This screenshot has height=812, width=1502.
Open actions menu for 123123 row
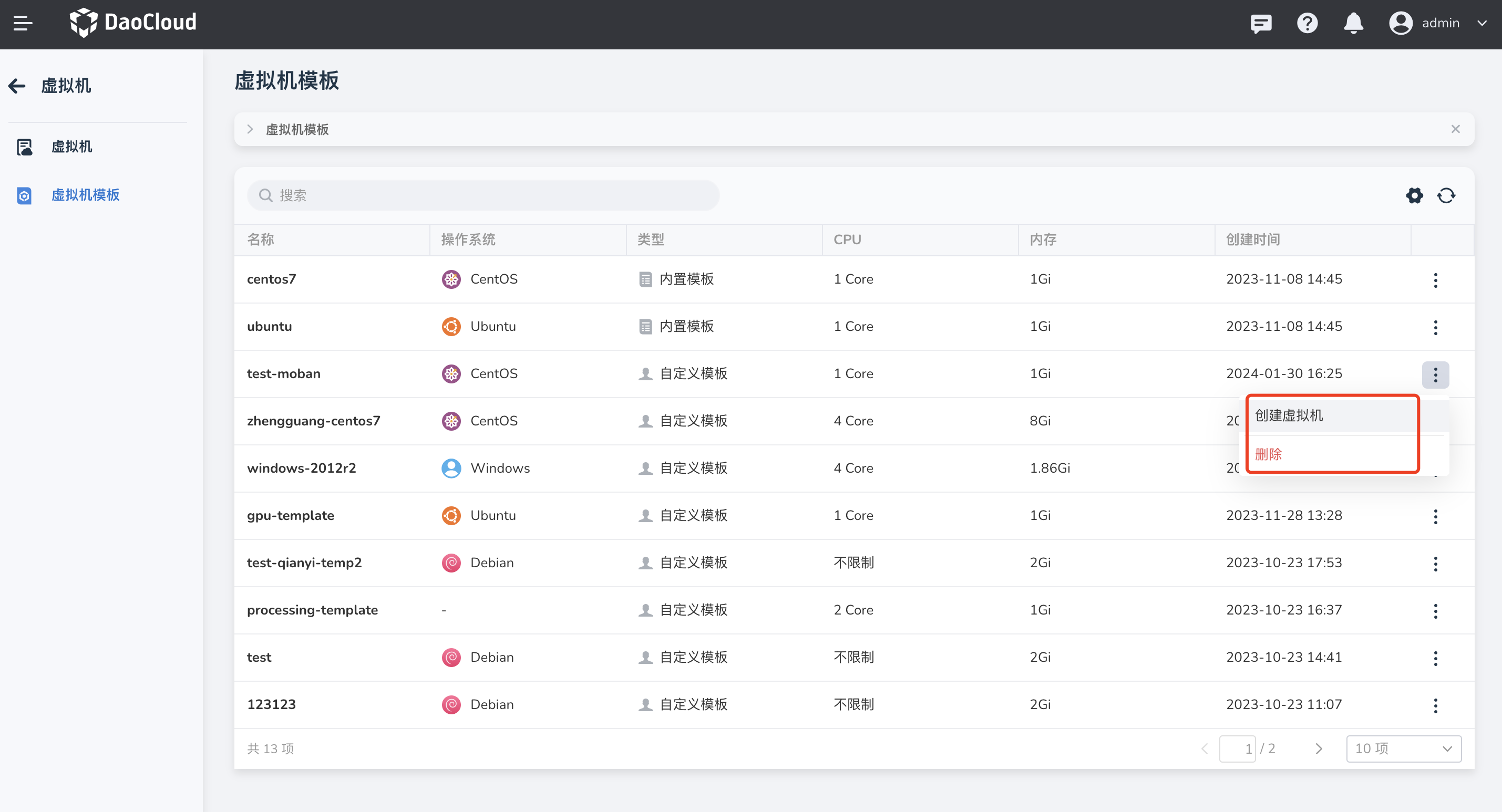[x=1435, y=705]
